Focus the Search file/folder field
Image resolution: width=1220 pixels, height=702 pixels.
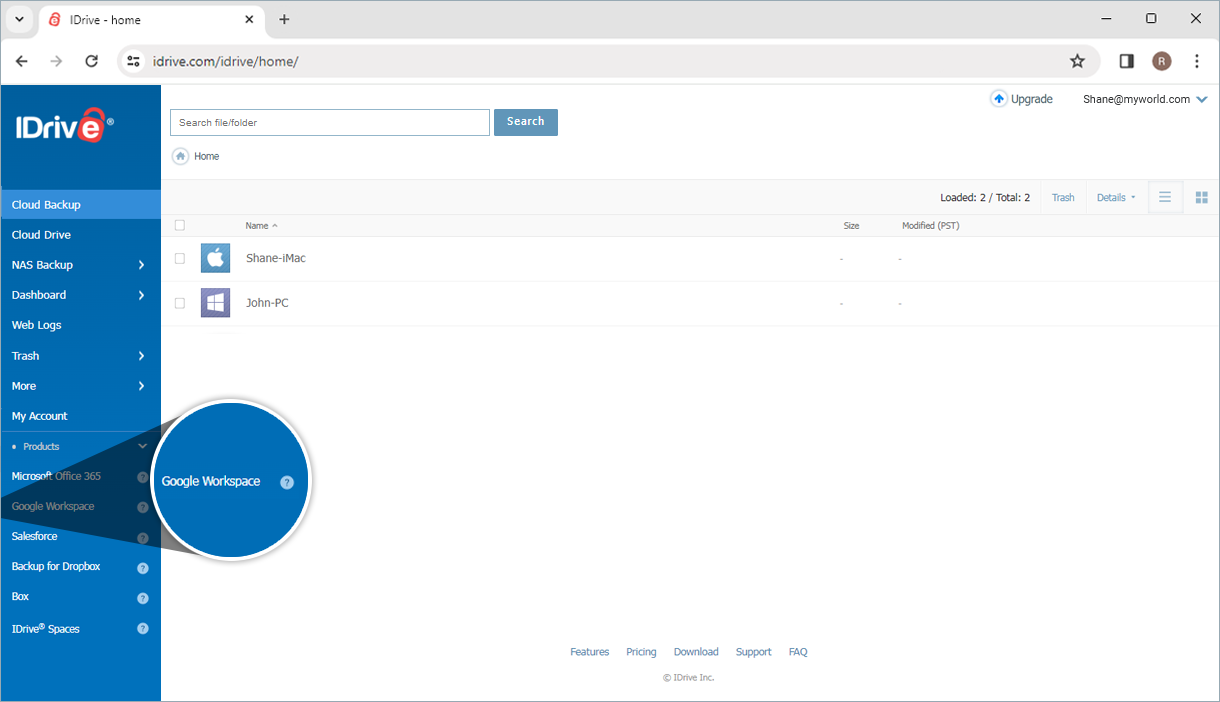point(330,122)
